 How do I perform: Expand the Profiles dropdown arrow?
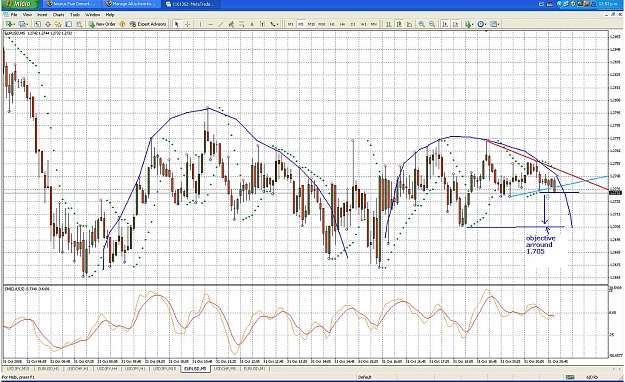[28, 25]
